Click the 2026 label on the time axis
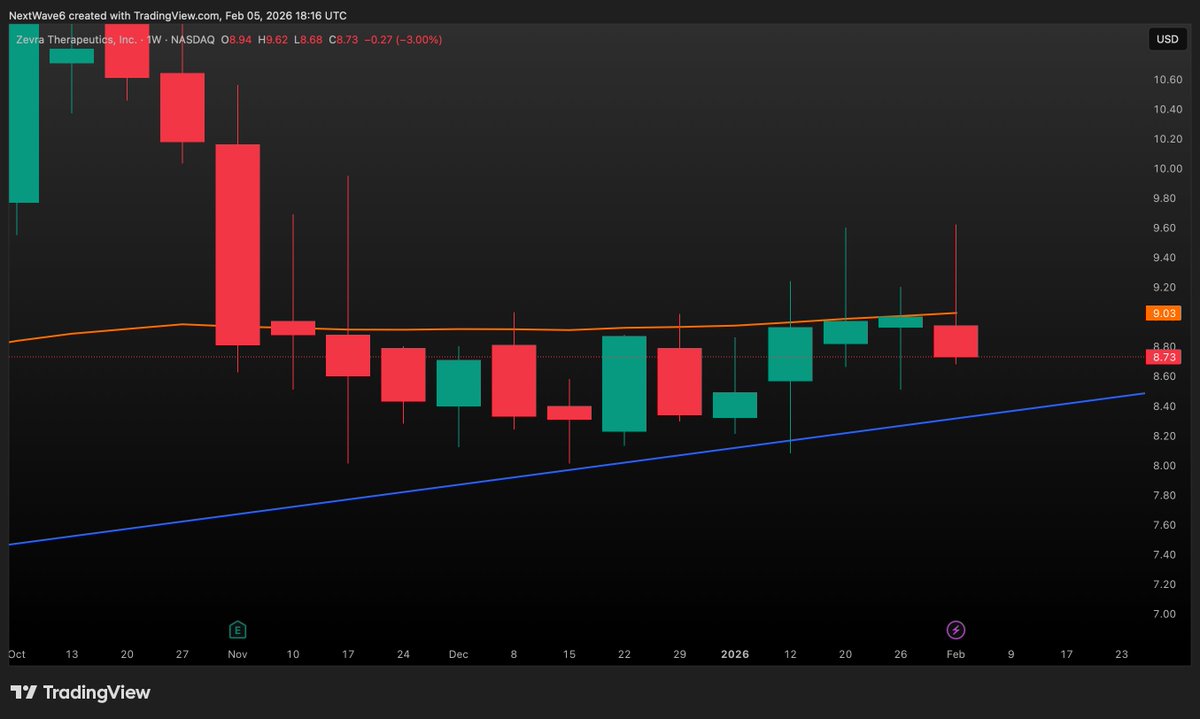The image size is (1200, 719). 735,654
